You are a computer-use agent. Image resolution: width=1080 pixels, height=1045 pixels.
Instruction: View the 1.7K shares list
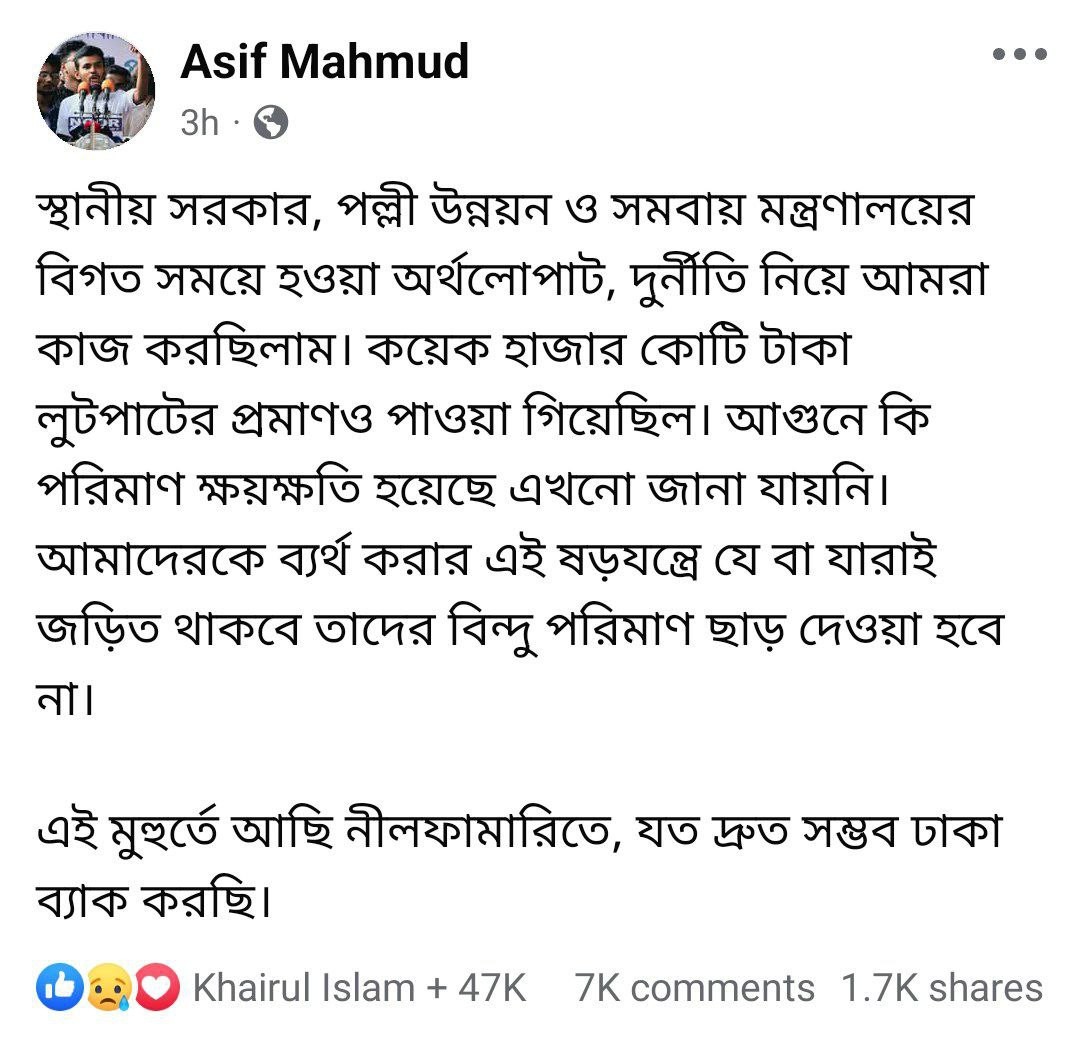[x=942, y=987]
